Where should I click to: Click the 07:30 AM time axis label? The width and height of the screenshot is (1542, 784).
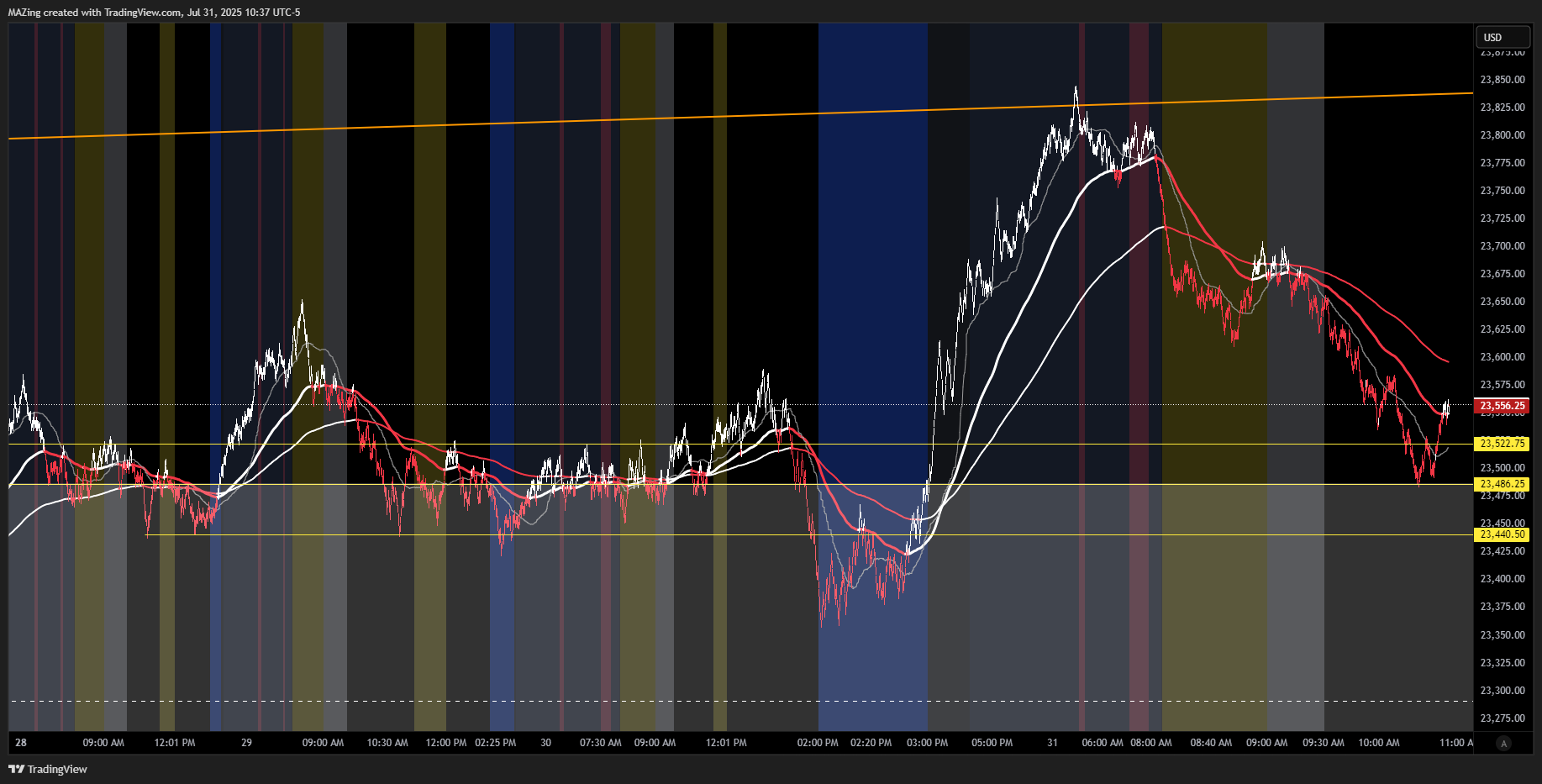pos(601,743)
